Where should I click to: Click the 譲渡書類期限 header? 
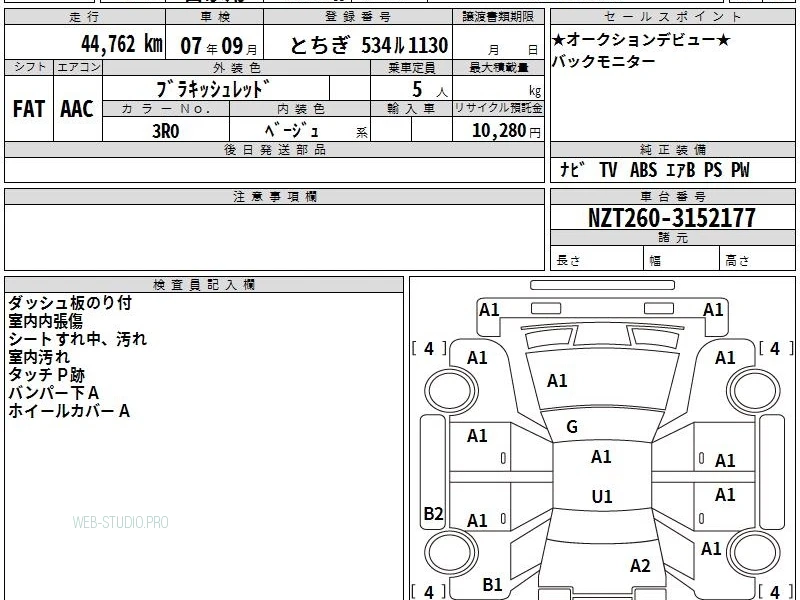[x=498, y=17]
